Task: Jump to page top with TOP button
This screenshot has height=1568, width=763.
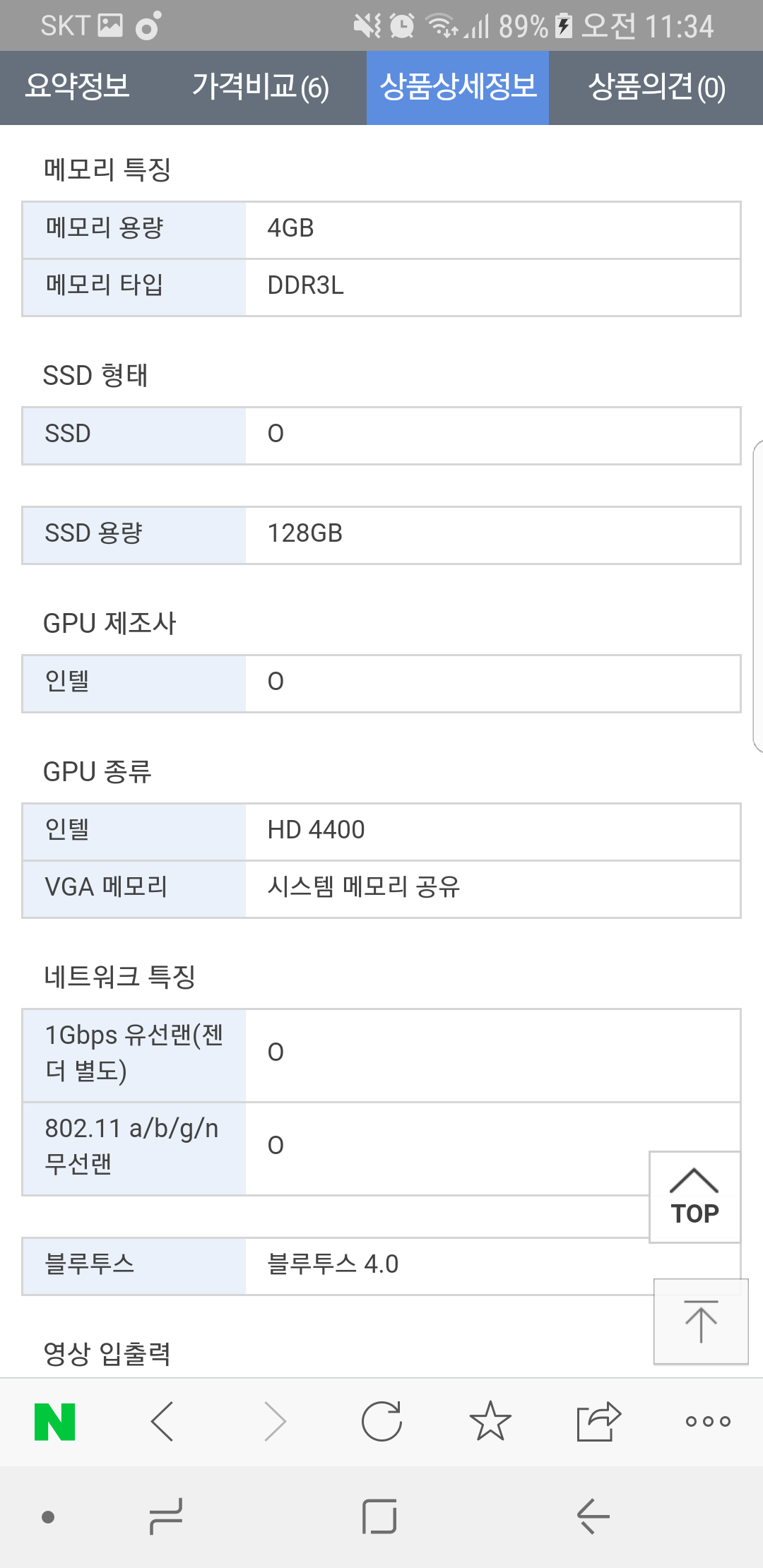Action: [694, 1197]
